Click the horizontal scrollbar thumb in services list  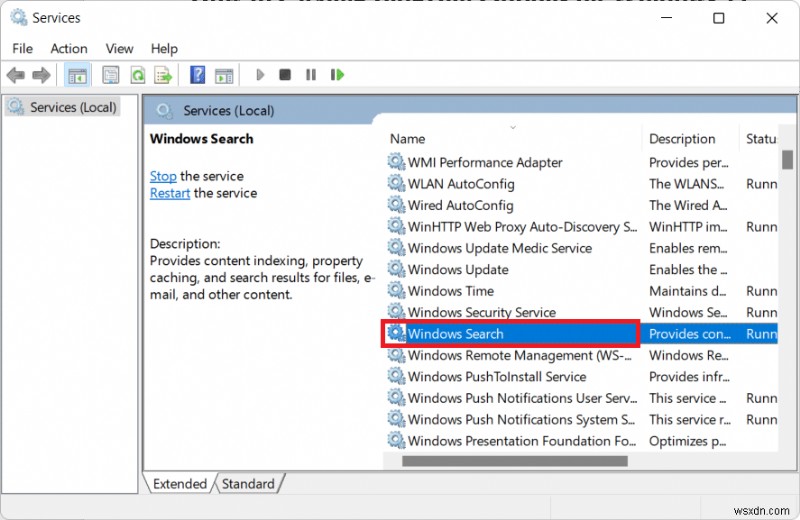tap(515, 461)
